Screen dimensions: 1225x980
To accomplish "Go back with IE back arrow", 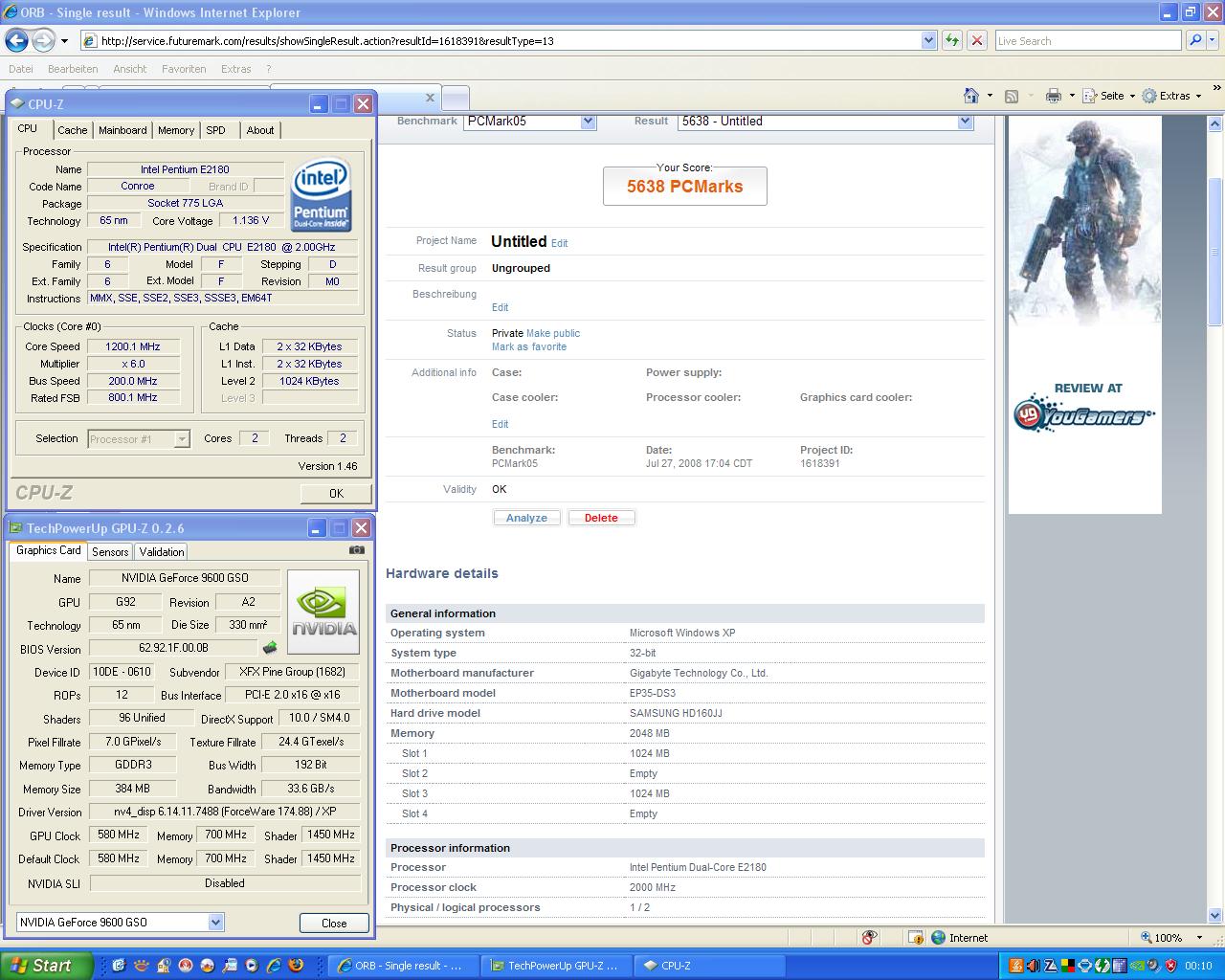I will [x=16, y=40].
